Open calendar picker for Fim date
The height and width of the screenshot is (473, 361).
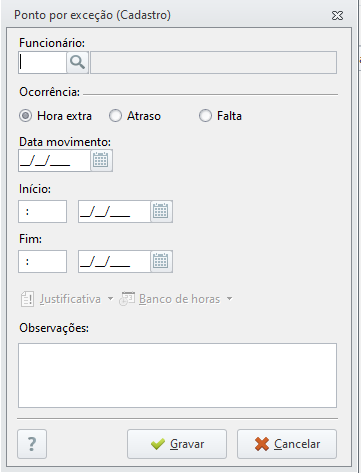coord(161,261)
